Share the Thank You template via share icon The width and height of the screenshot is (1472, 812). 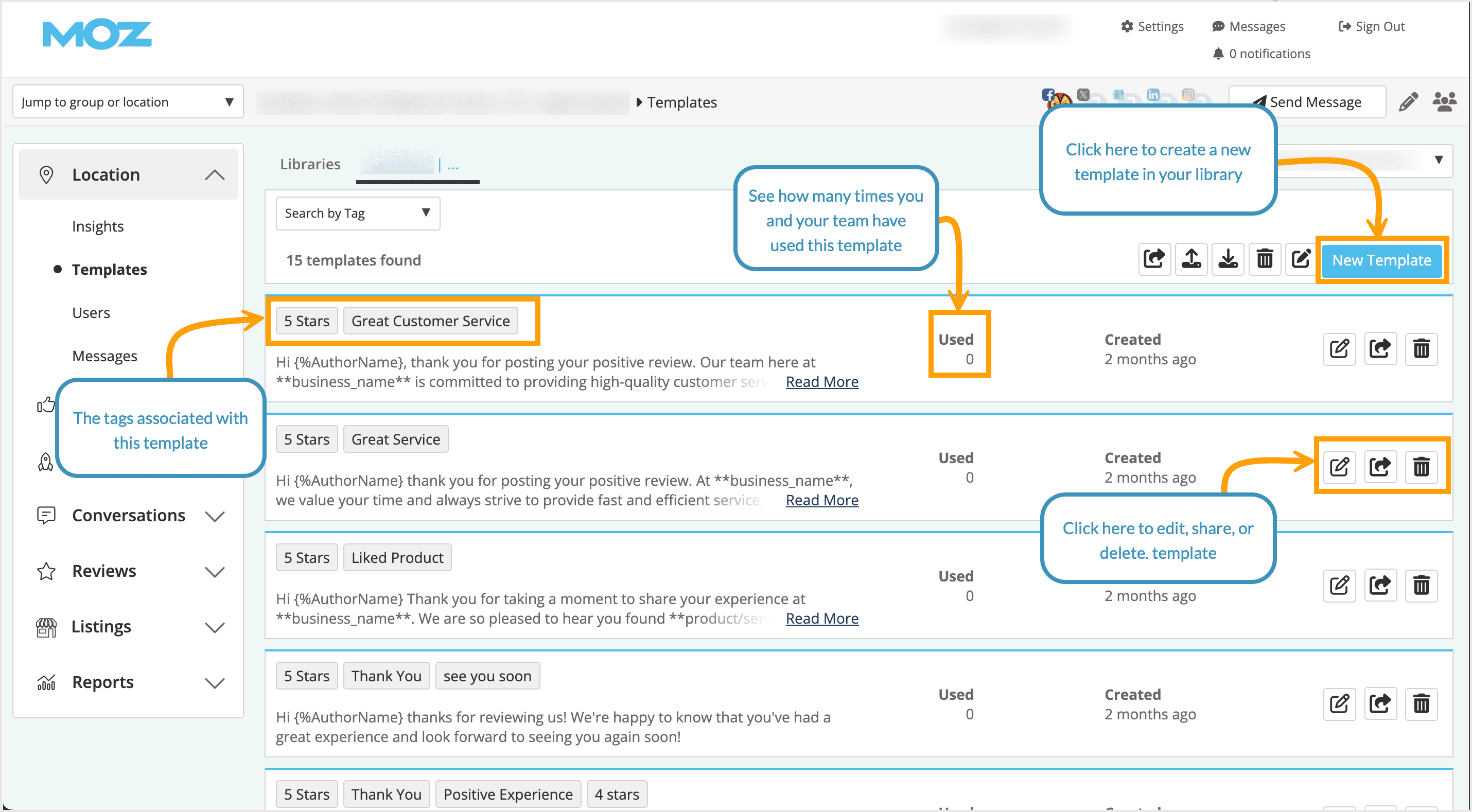coord(1380,703)
